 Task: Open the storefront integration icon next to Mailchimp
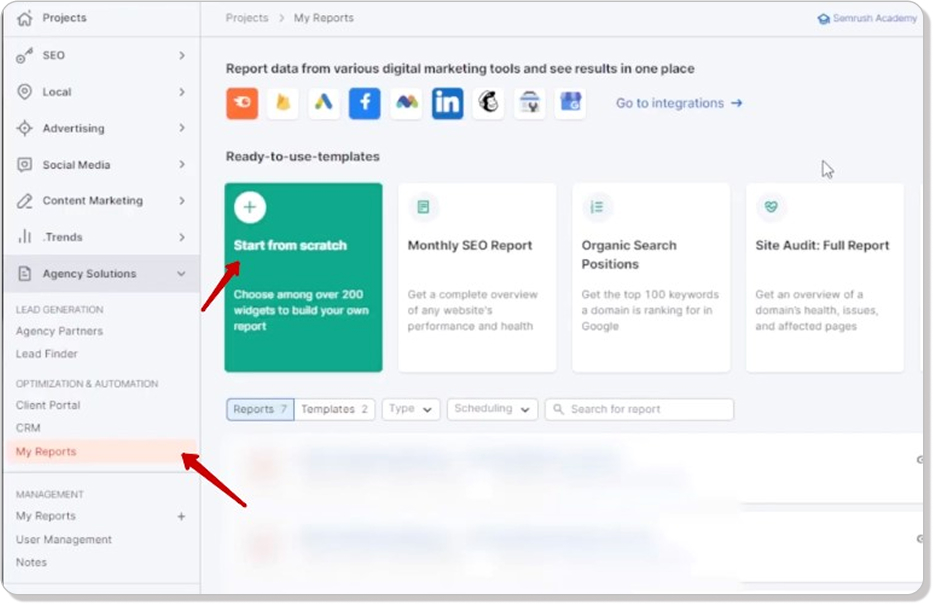[529, 103]
